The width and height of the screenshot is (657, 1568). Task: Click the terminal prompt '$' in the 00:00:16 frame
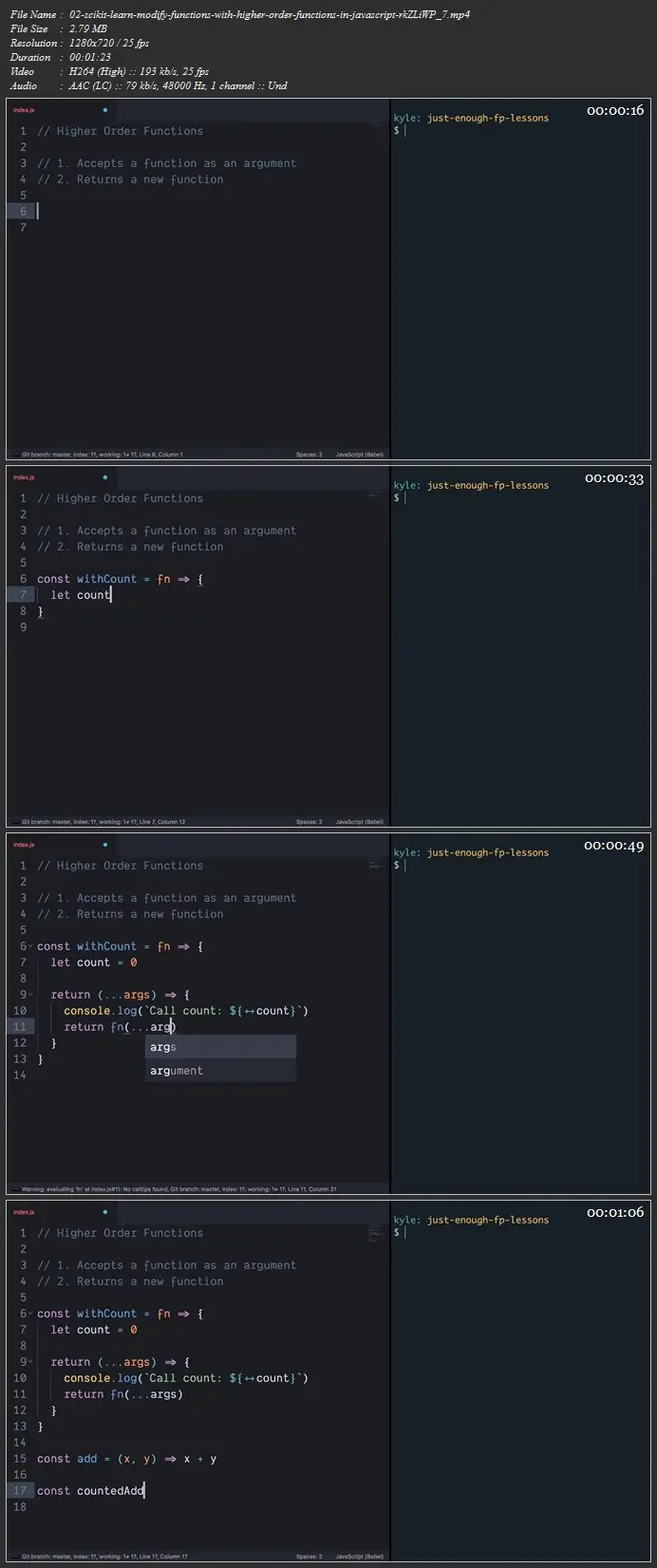pos(397,130)
